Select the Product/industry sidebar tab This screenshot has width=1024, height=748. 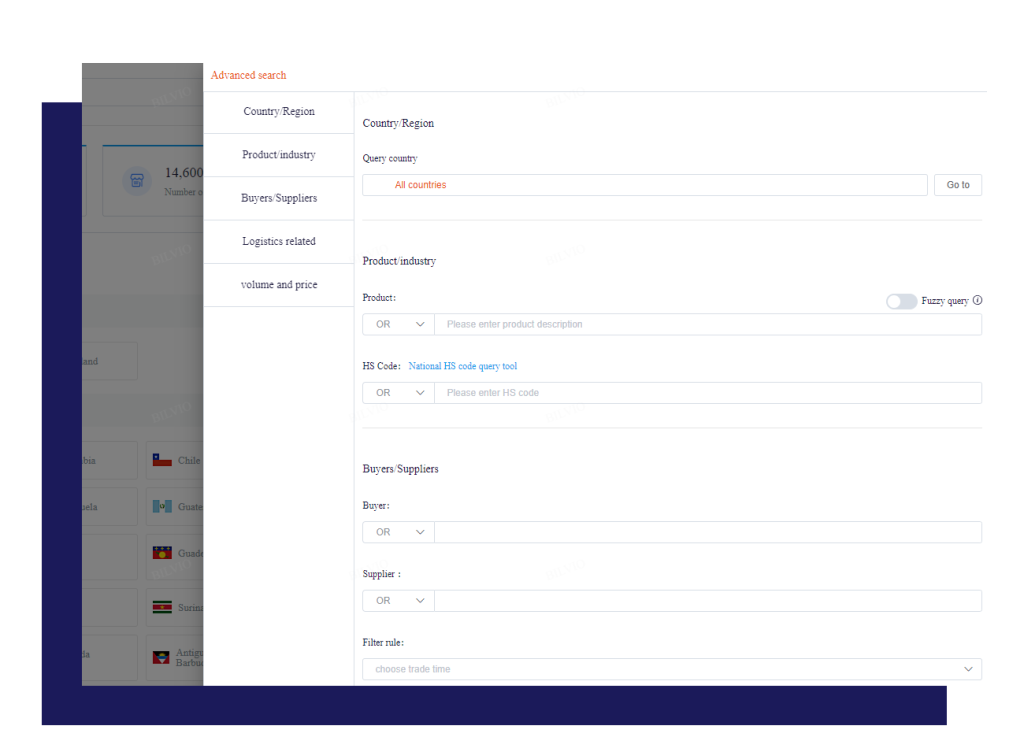tap(279, 155)
